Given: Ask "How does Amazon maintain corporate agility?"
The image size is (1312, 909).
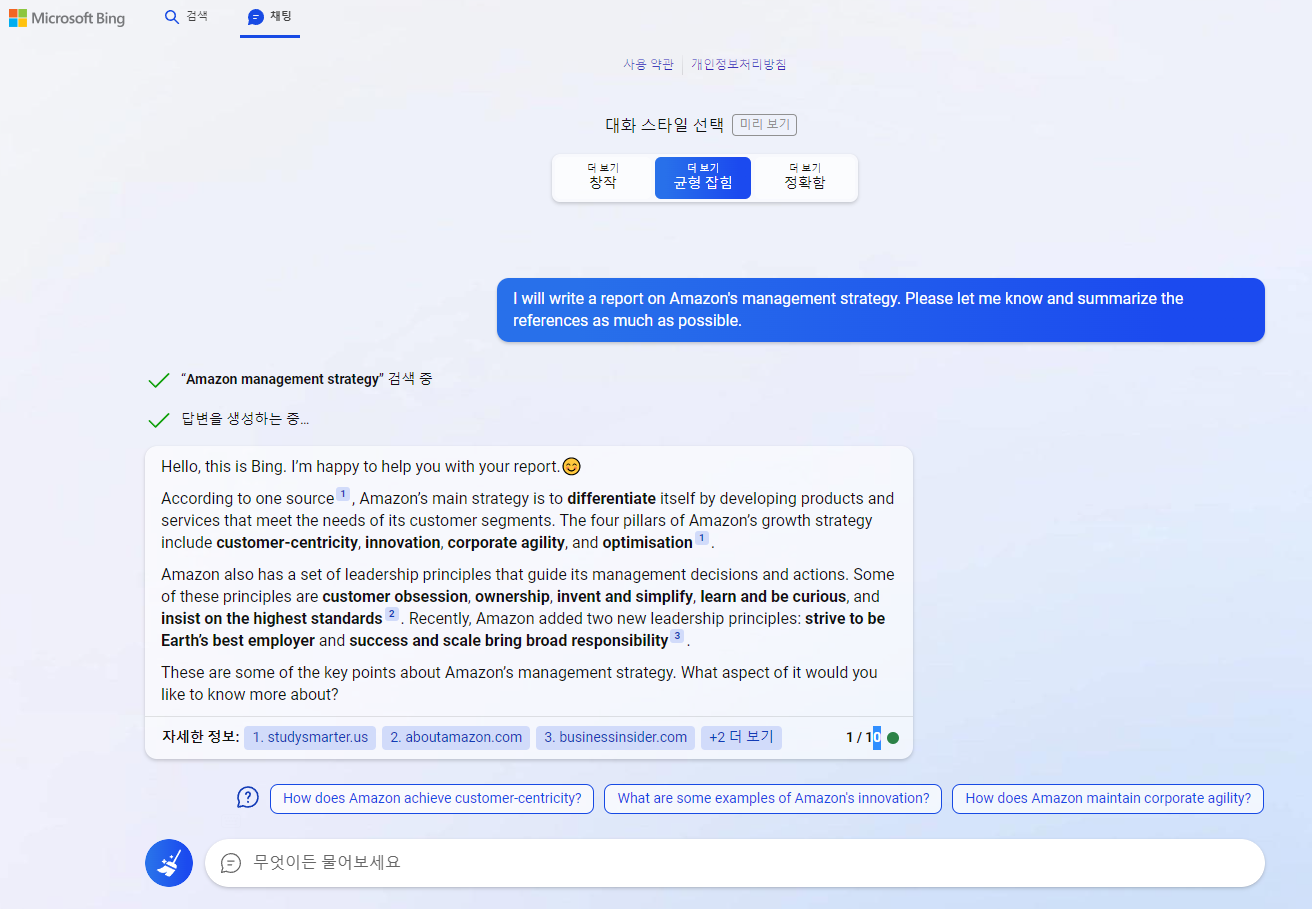Looking at the screenshot, I should coord(1108,799).
